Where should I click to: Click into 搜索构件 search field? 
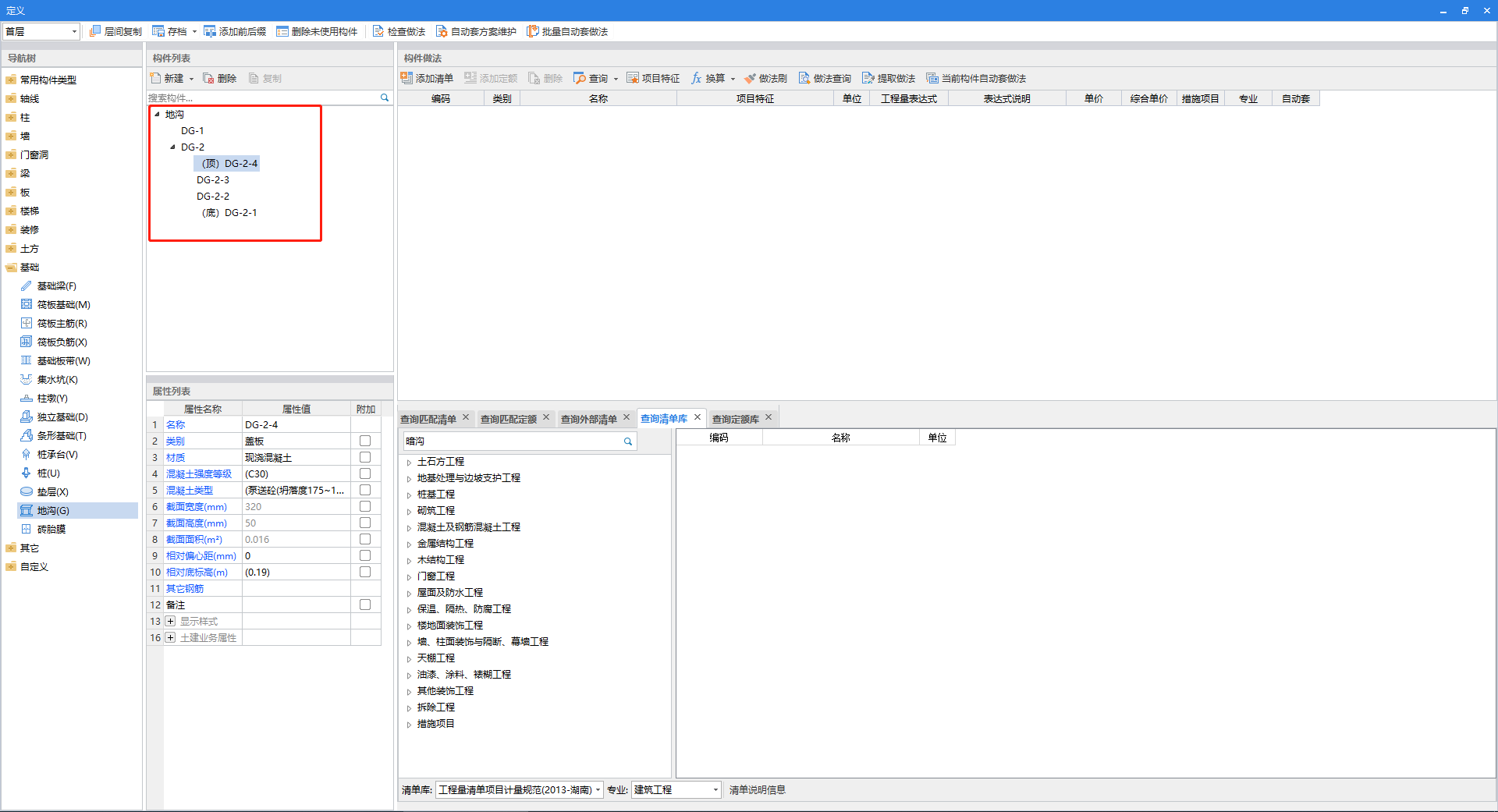262,98
